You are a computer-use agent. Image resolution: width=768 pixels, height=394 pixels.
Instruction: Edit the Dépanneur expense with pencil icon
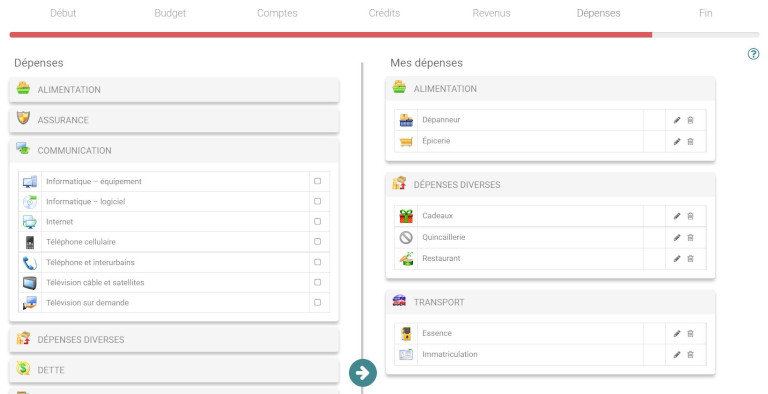[x=677, y=120]
